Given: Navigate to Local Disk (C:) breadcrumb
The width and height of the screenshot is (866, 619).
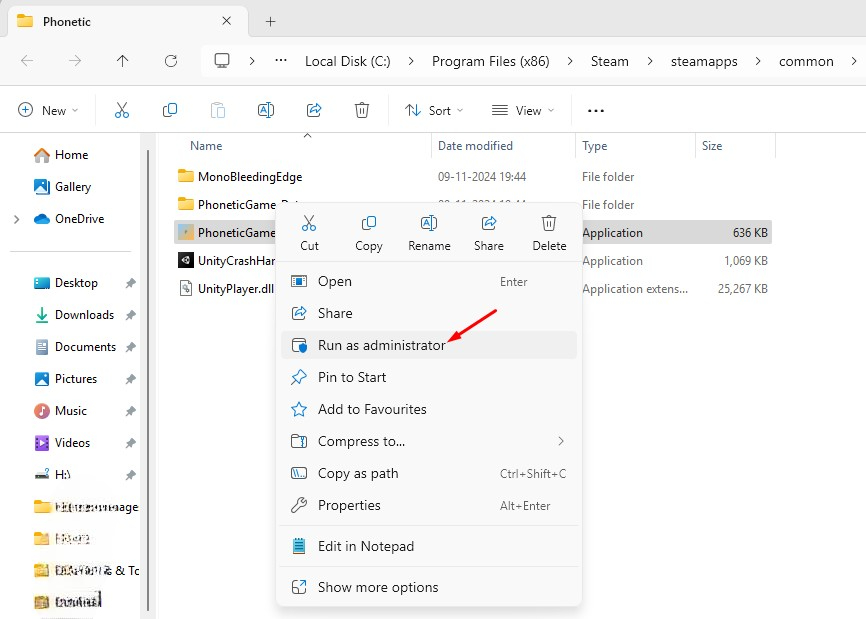Looking at the screenshot, I should point(347,61).
